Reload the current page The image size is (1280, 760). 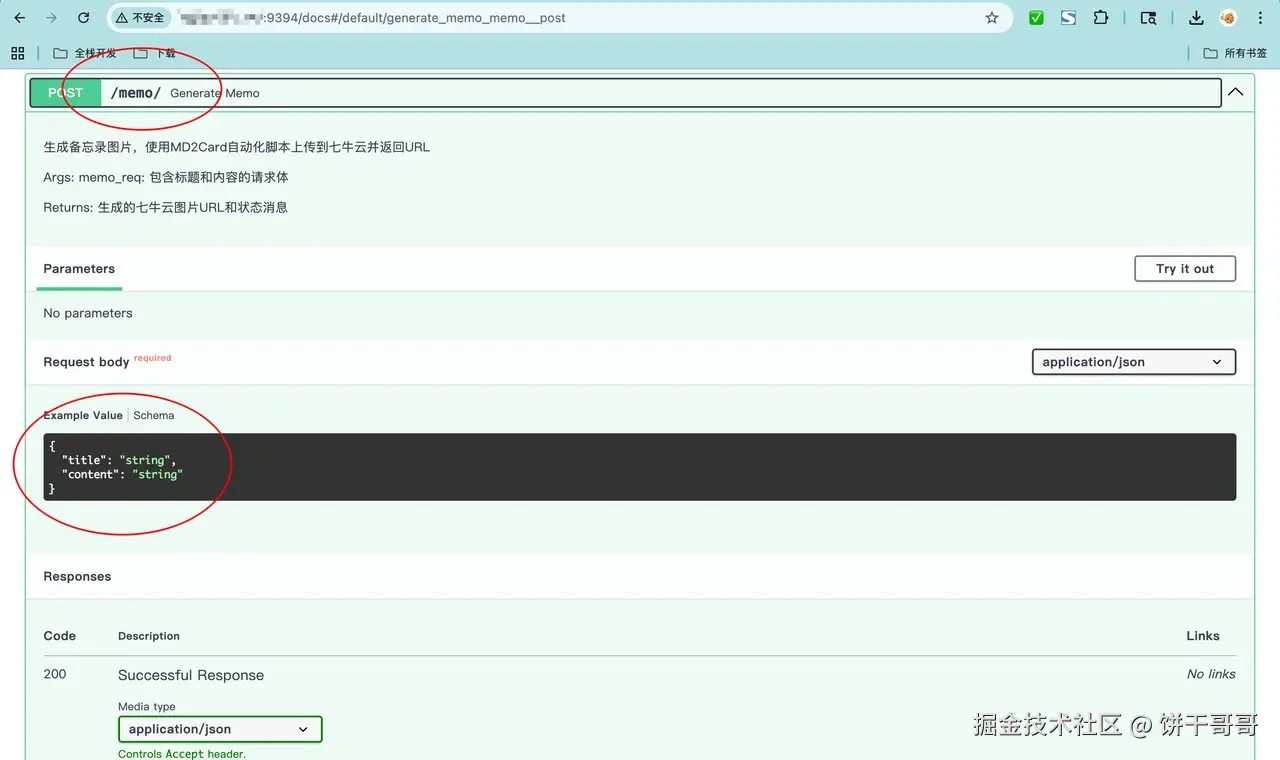(x=84, y=17)
